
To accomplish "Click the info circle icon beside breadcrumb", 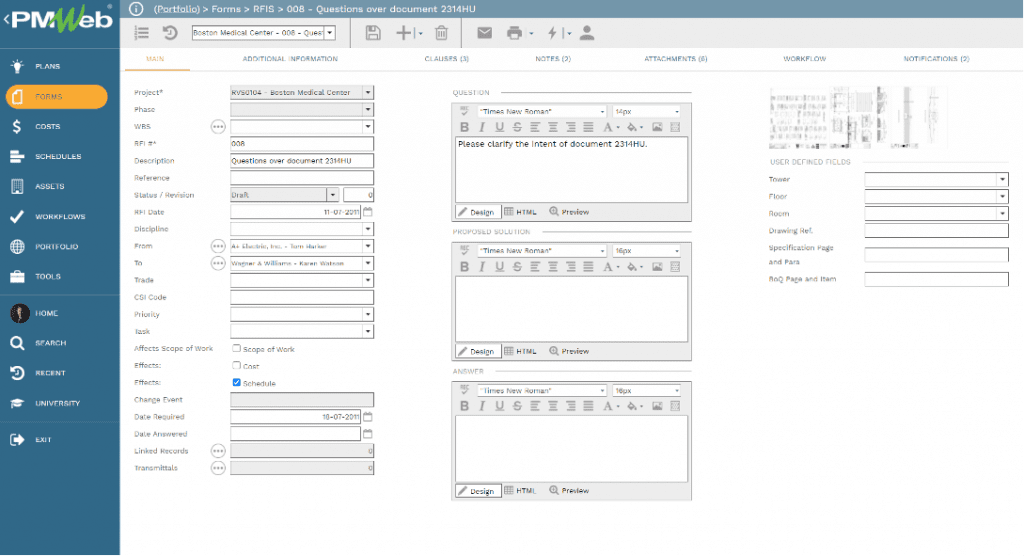I will (x=136, y=9).
